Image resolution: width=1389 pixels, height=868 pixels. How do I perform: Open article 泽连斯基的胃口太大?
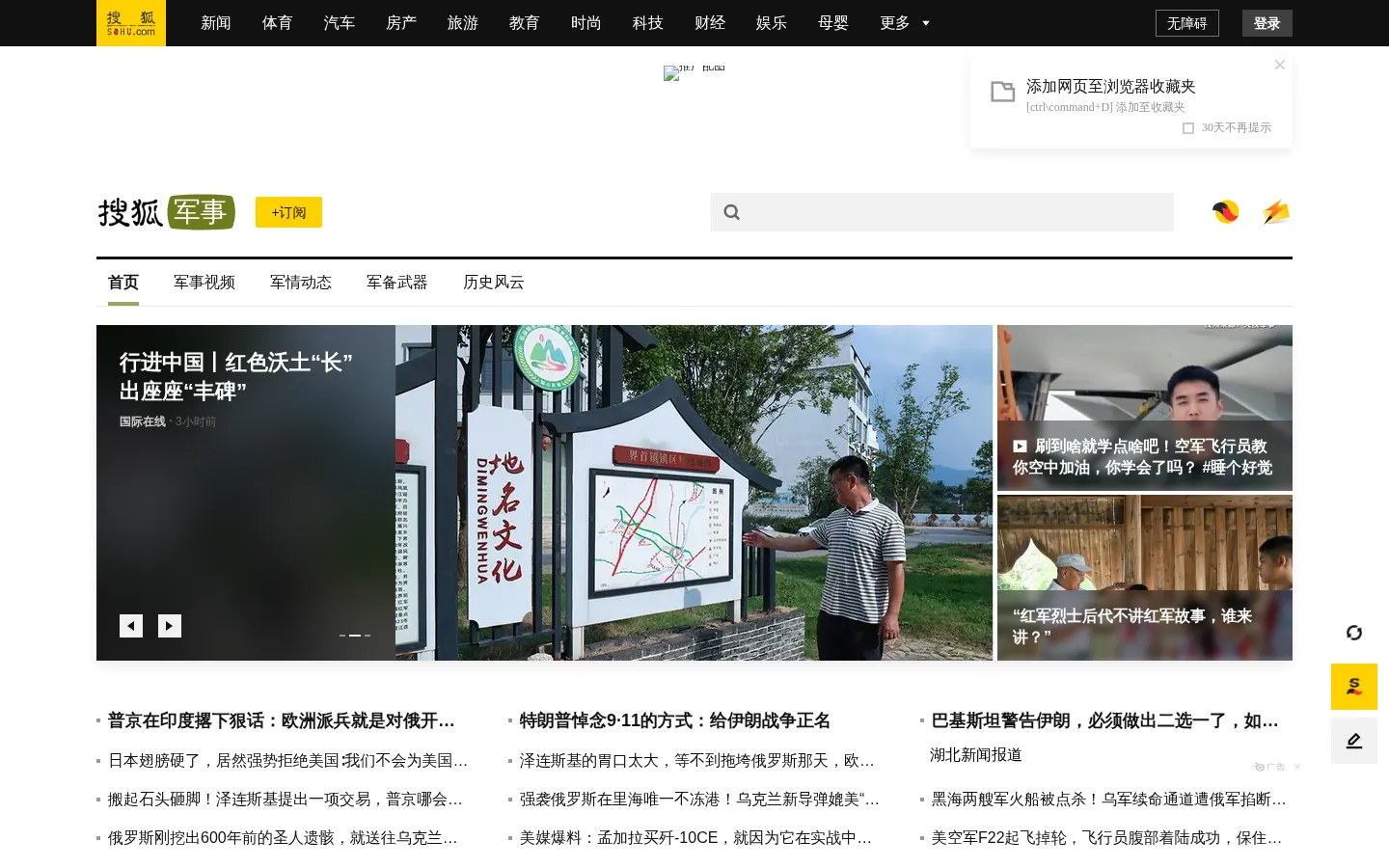pyautogui.click(x=697, y=761)
